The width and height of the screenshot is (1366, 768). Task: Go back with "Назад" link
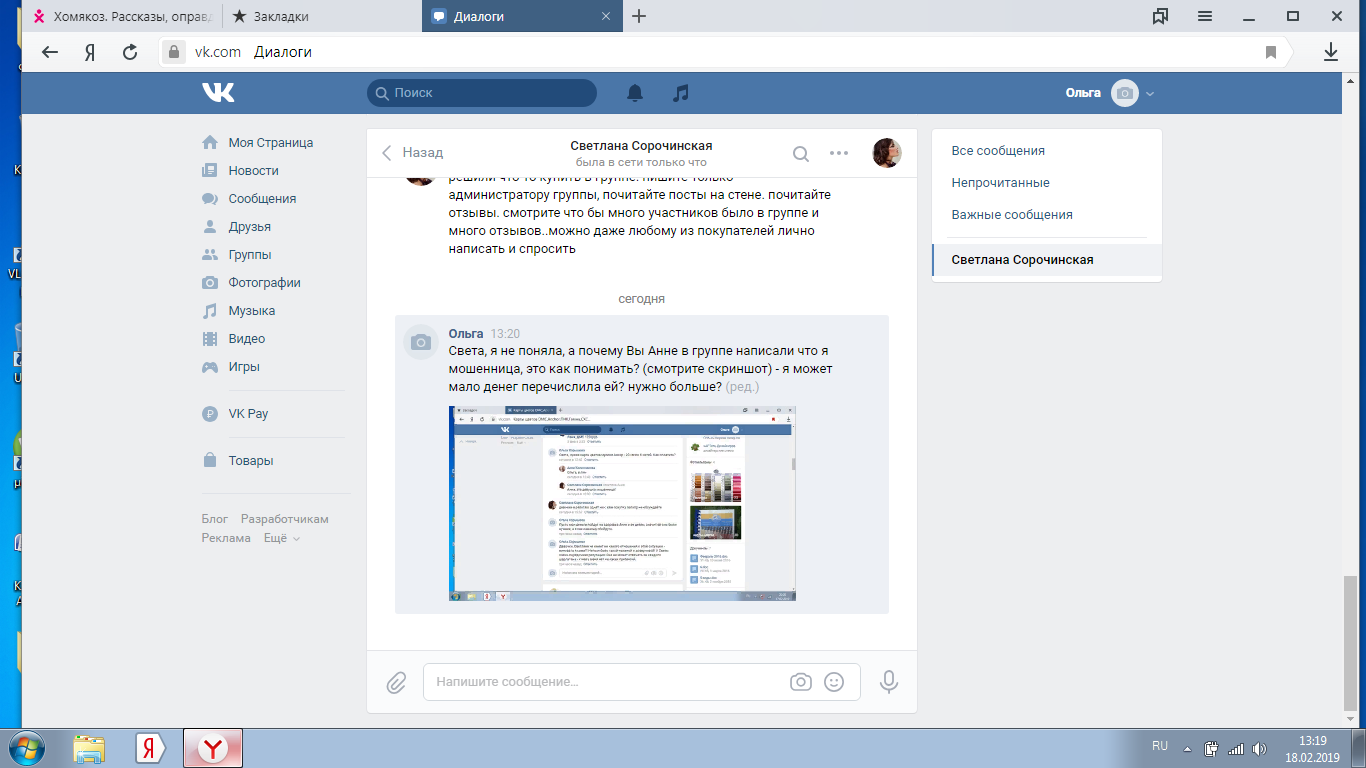tap(413, 153)
